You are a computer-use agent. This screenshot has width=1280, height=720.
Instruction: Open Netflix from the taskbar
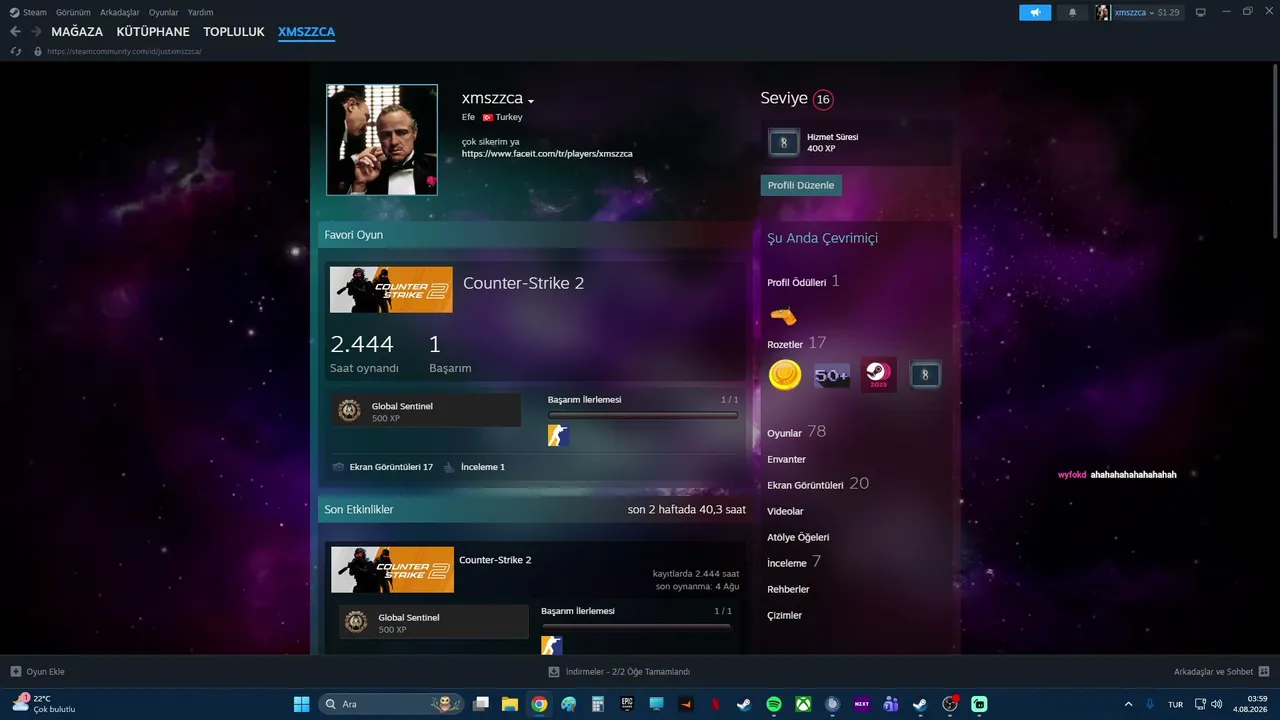pyautogui.click(x=715, y=704)
